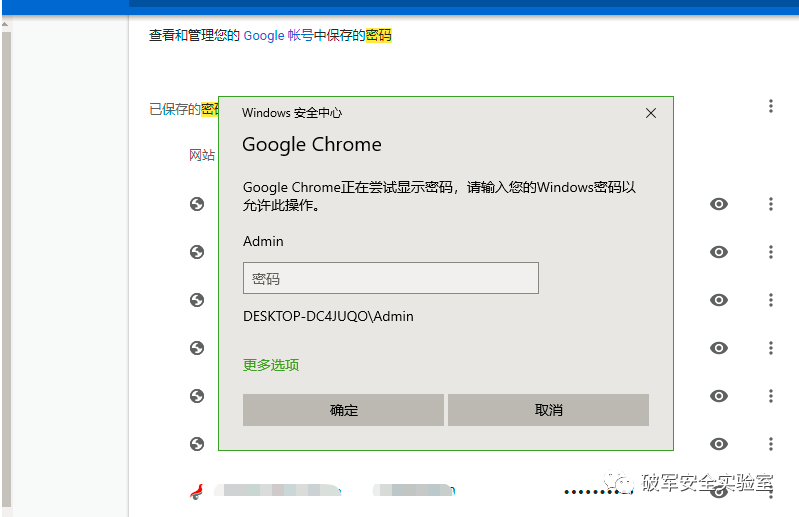Click the scroll-up arrow on the left scrollbar
799x517 pixels.
(6, 24)
